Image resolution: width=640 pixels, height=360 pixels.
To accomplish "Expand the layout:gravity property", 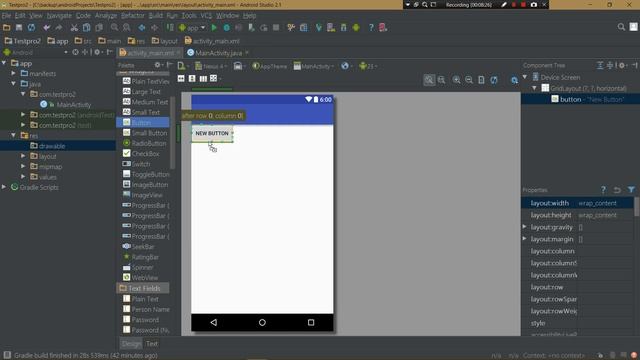I will (x=525, y=227).
